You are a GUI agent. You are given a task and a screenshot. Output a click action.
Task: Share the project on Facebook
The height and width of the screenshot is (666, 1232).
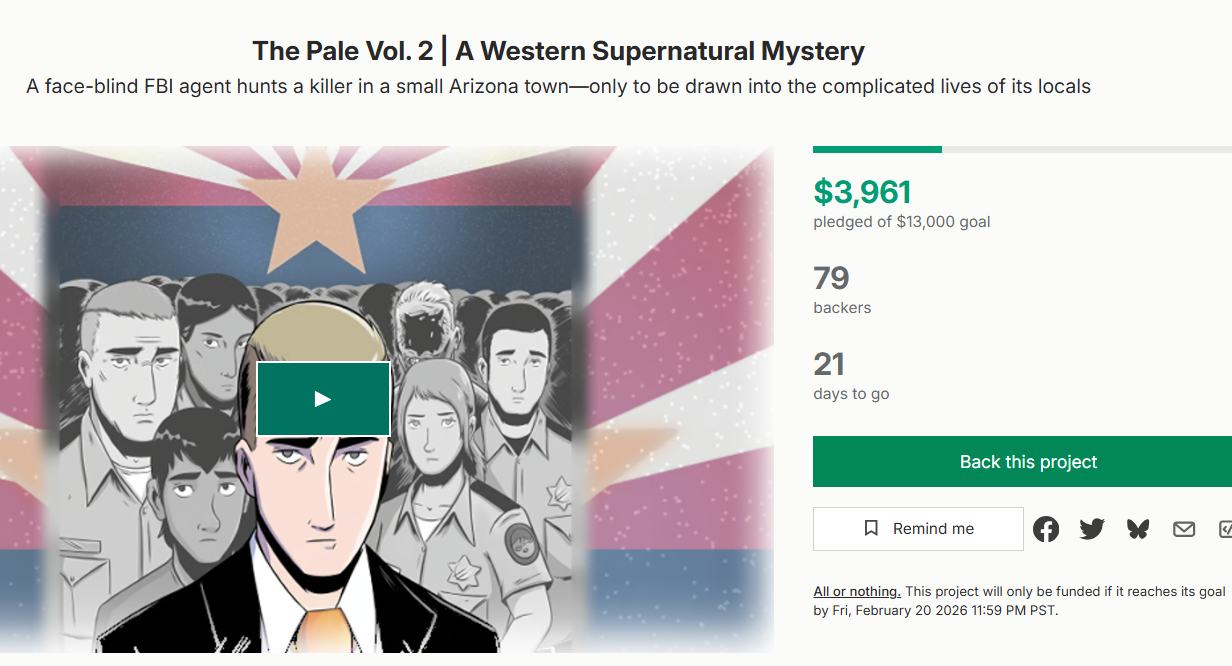tap(1046, 529)
